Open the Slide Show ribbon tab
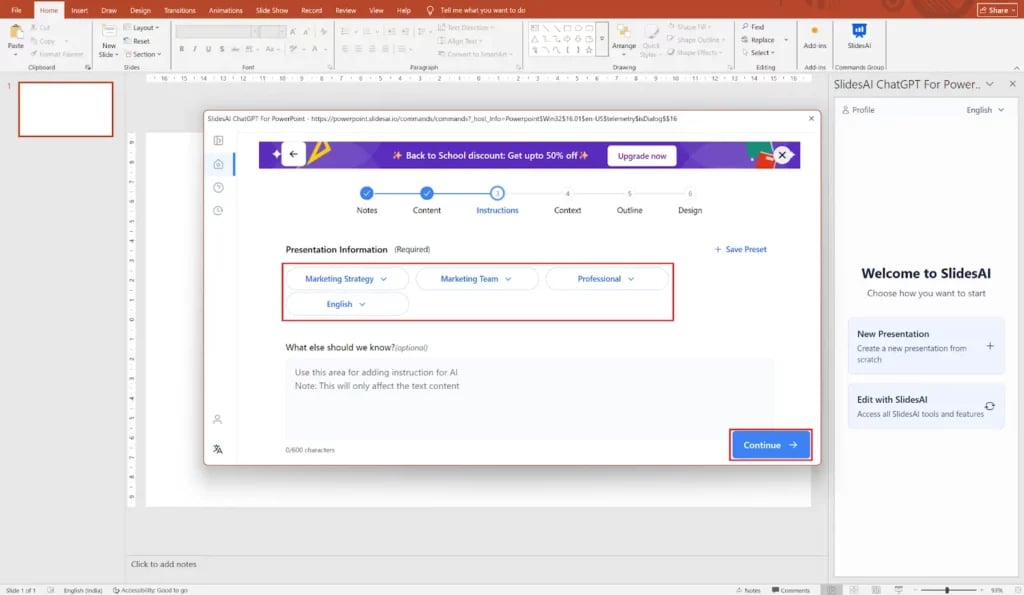1024x595 pixels. point(274,10)
